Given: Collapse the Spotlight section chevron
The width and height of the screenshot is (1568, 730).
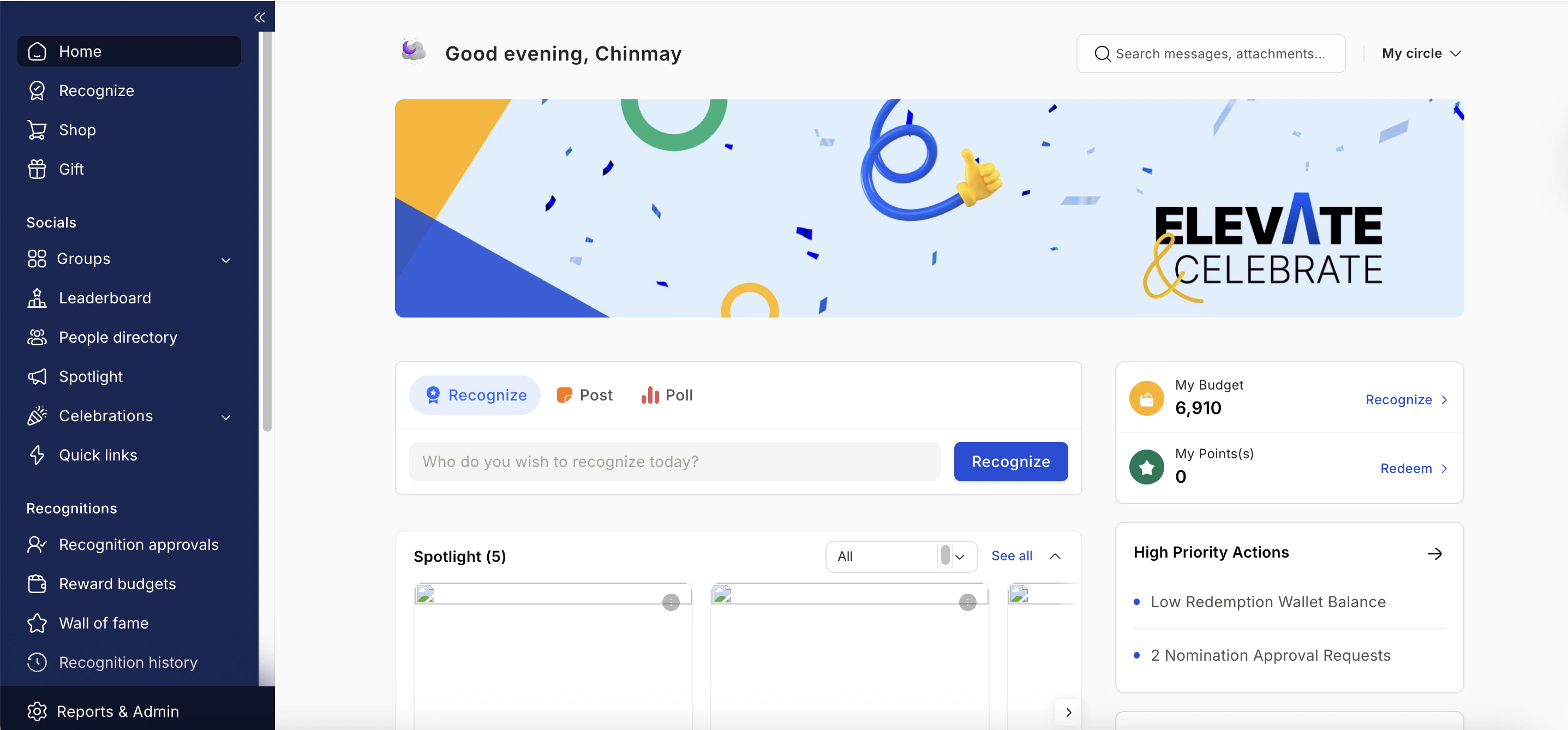Looking at the screenshot, I should point(1055,557).
